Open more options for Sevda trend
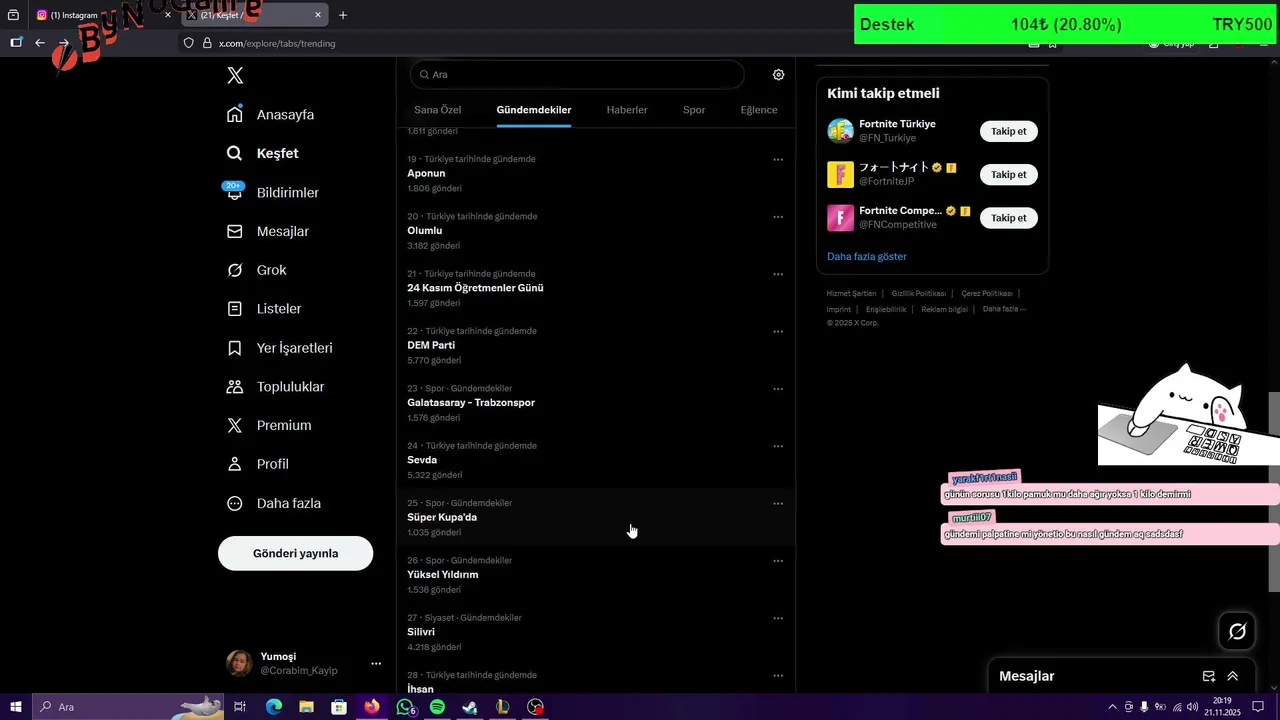1280x720 pixels. [x=778, y=447]
